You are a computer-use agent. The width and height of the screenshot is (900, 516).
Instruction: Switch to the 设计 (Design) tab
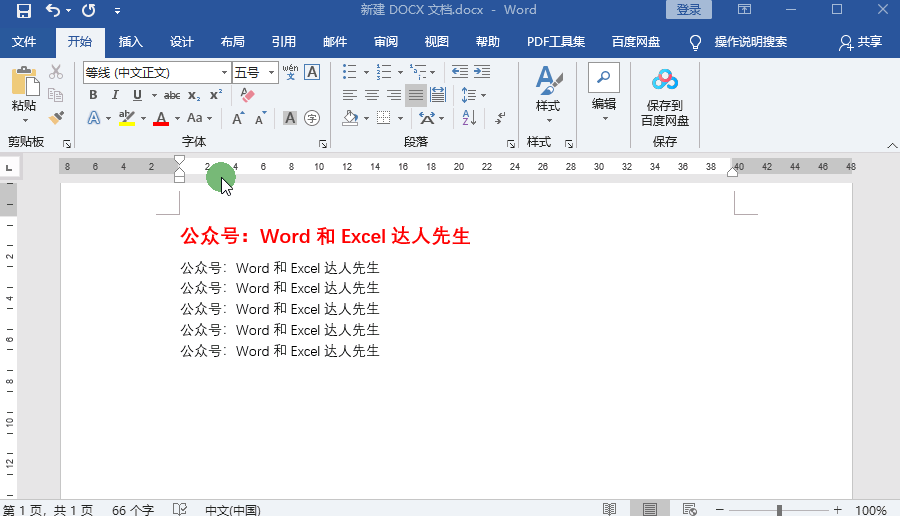(x=181, y=42)
